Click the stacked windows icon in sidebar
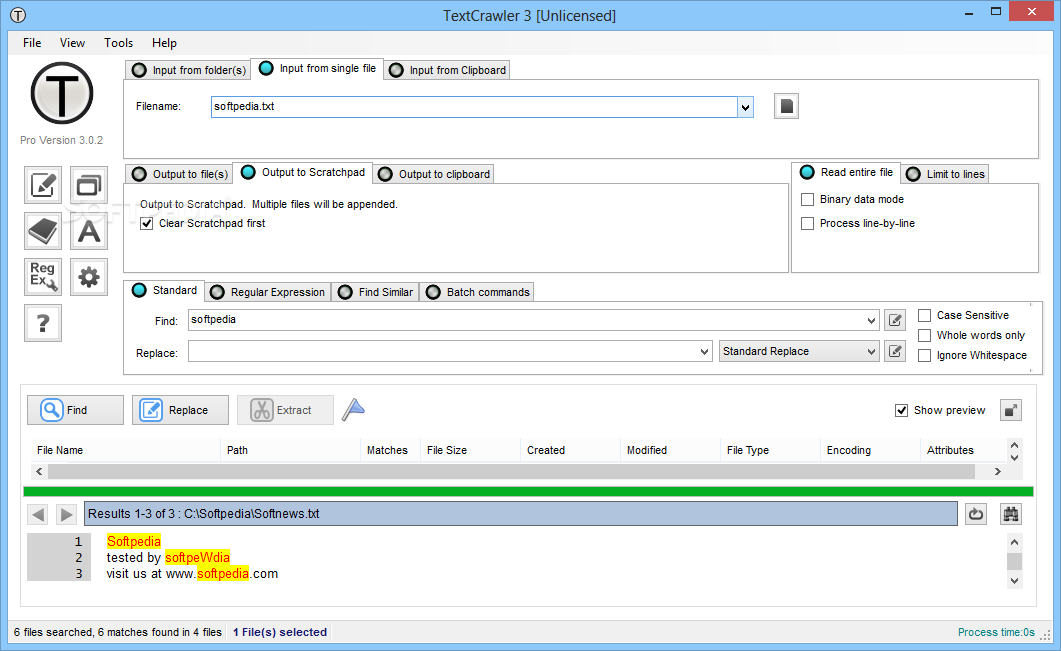 point(89,185)
